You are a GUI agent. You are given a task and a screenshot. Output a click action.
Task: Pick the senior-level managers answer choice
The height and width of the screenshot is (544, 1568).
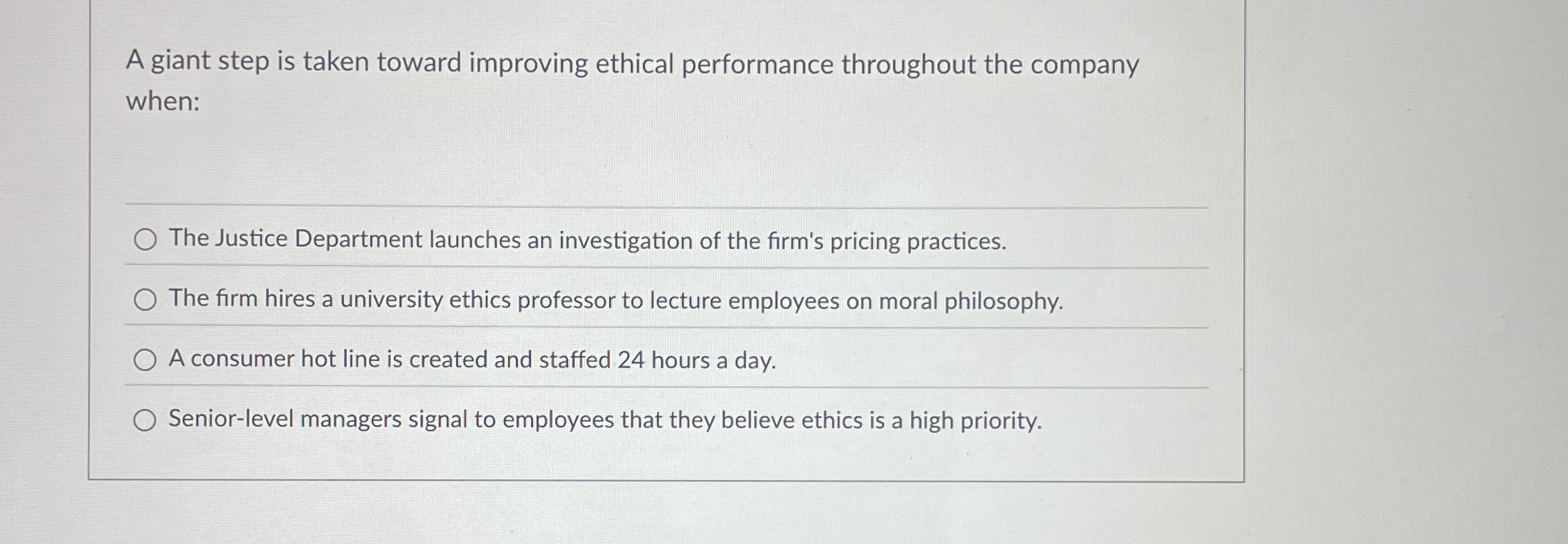tap(605, 419)
